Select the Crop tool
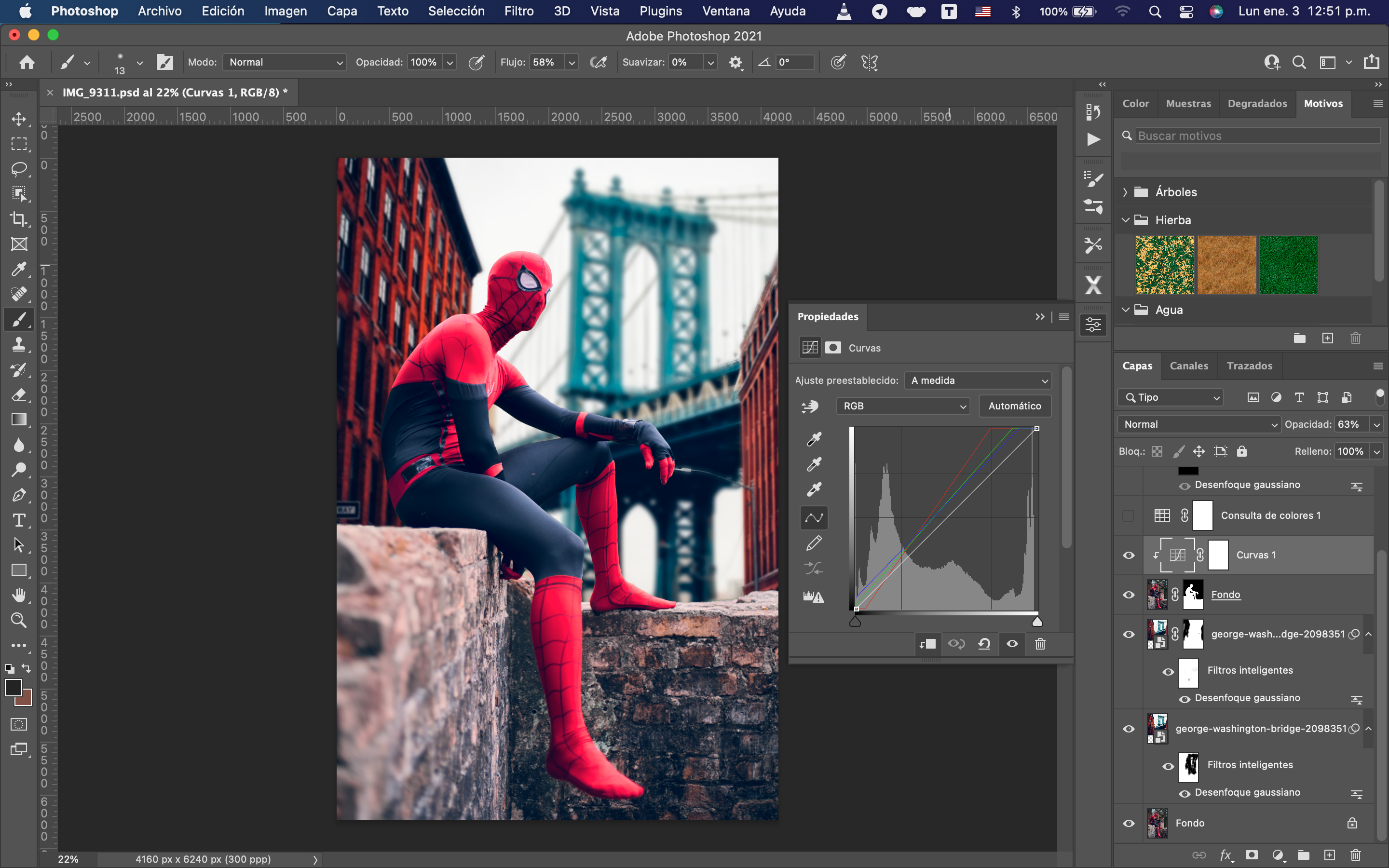Screen dimensions: 1389x868 tap(19, 219)
